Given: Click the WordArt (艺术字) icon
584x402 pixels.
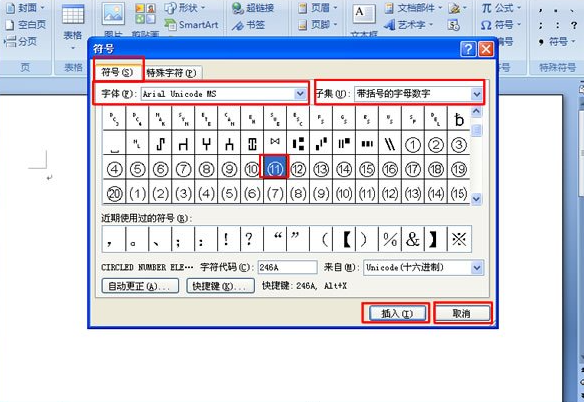Looking at the screenshot, I should [x=390, y=25].
